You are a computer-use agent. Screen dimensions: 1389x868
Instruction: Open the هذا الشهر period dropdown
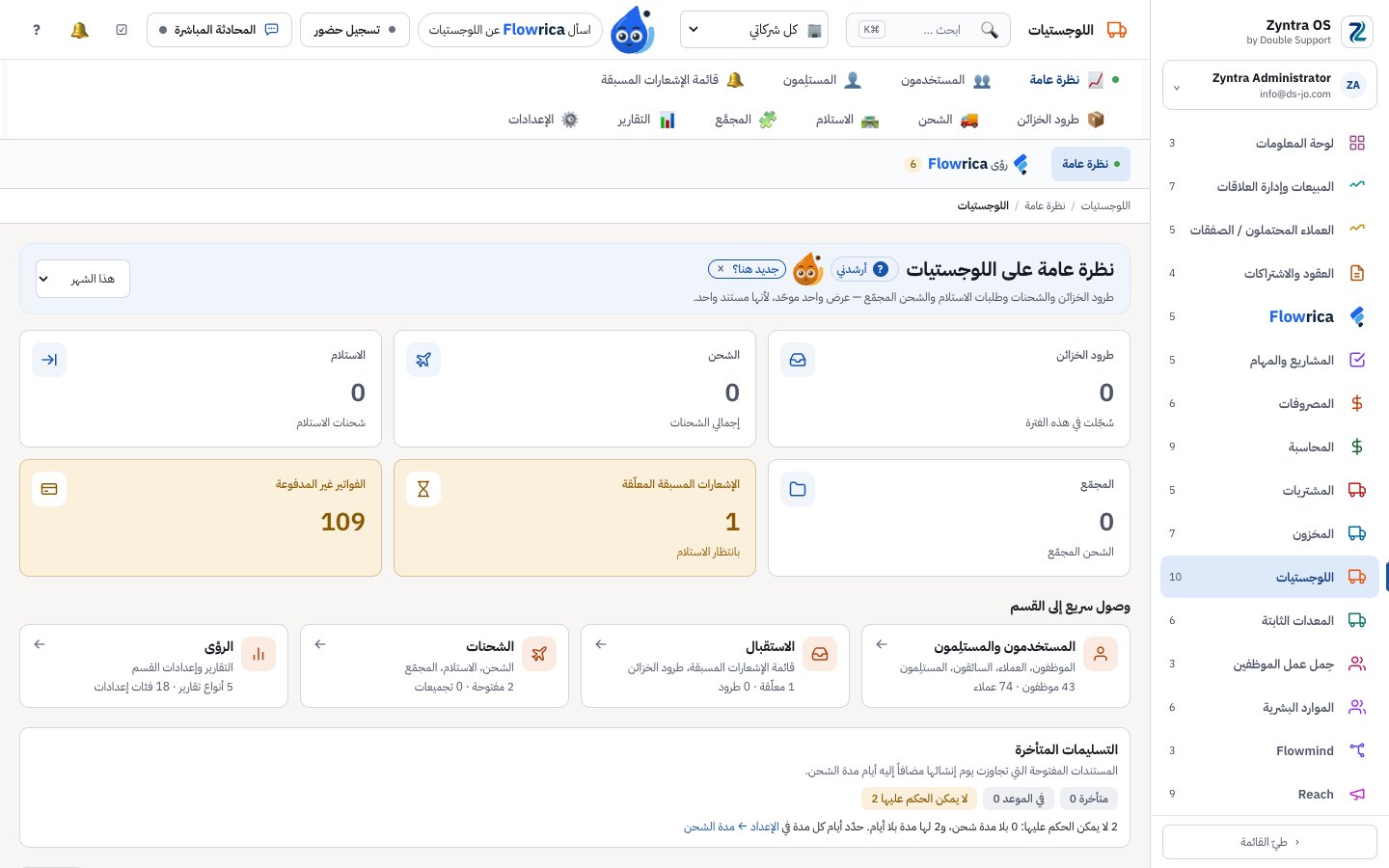(x=83, y=279)
